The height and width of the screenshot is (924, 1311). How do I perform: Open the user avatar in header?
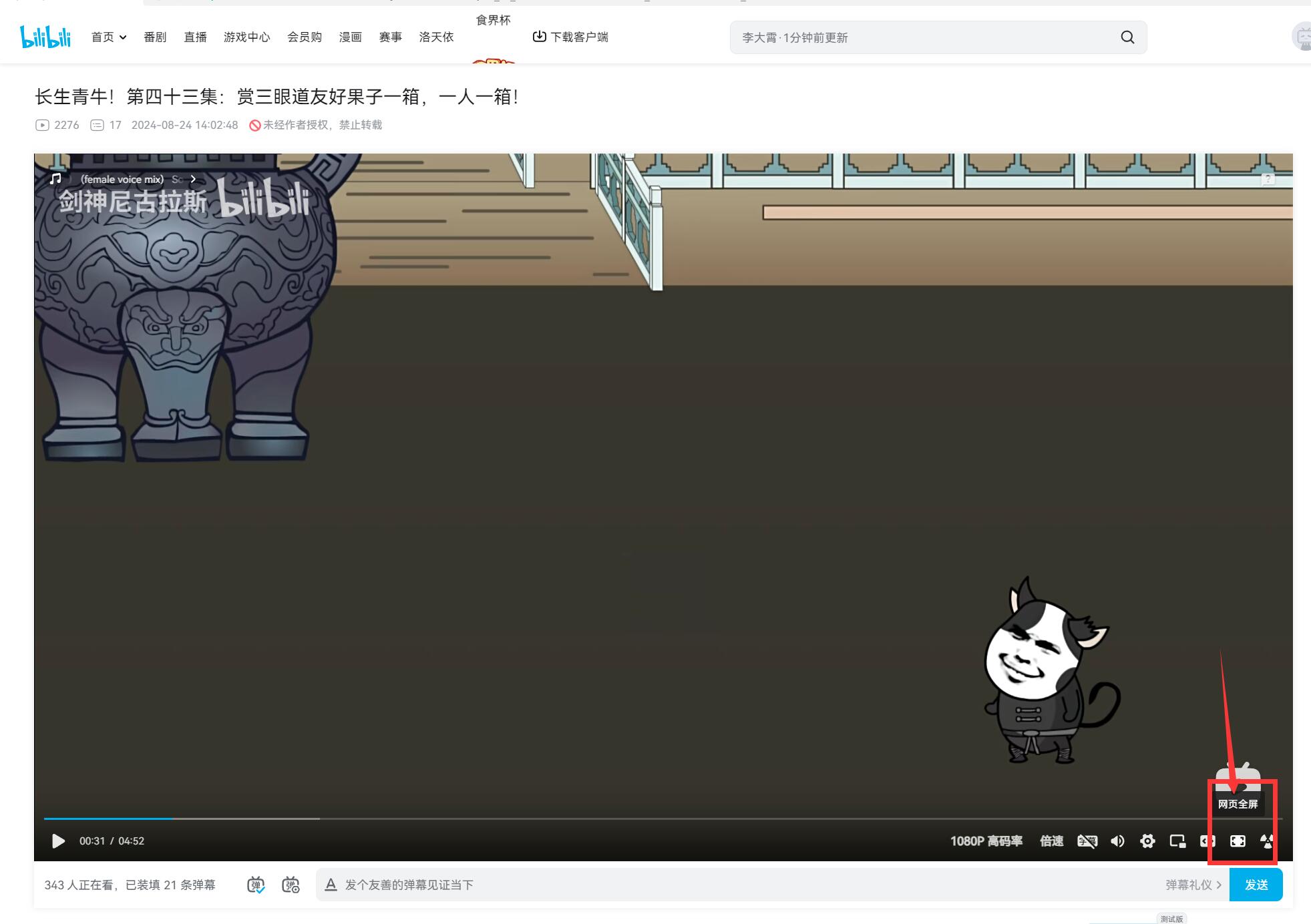click(1302, 37)
